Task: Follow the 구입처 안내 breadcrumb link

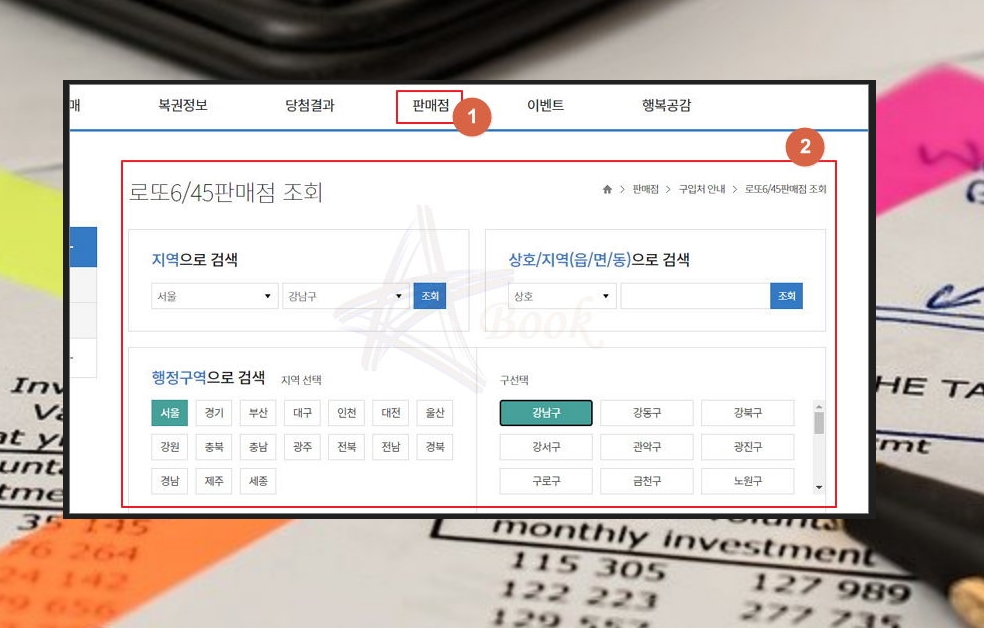Action: (702, 189)
